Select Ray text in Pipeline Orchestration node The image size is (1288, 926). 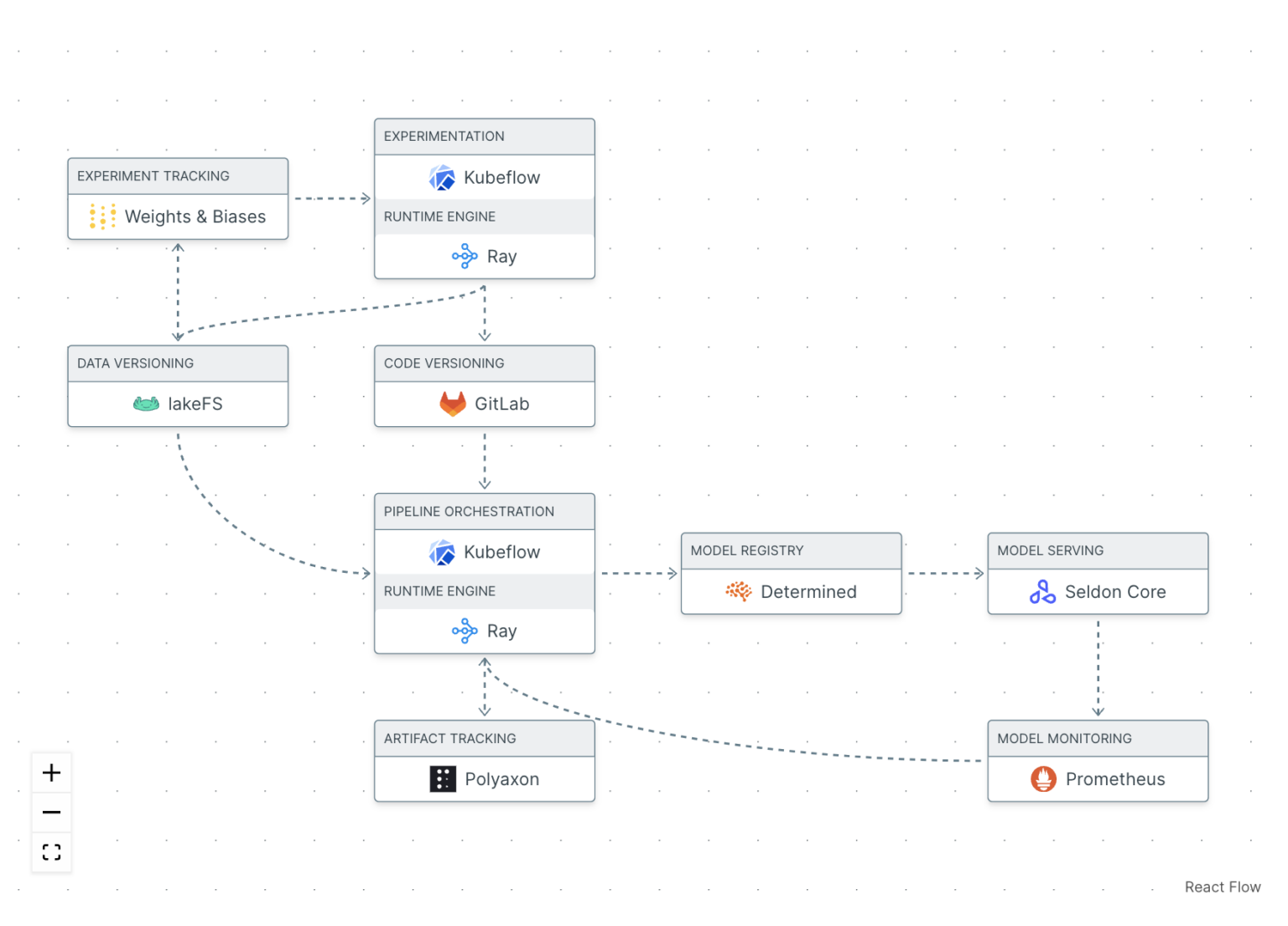pos(501,632)
